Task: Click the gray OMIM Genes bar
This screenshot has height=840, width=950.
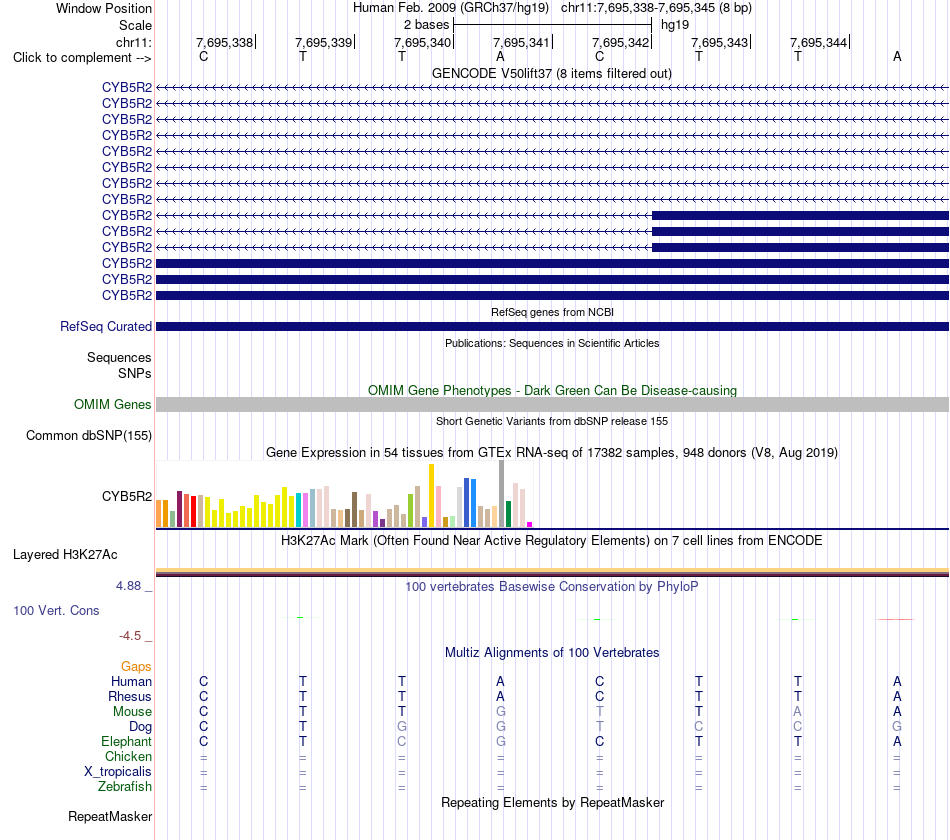Action: point(552,404)
